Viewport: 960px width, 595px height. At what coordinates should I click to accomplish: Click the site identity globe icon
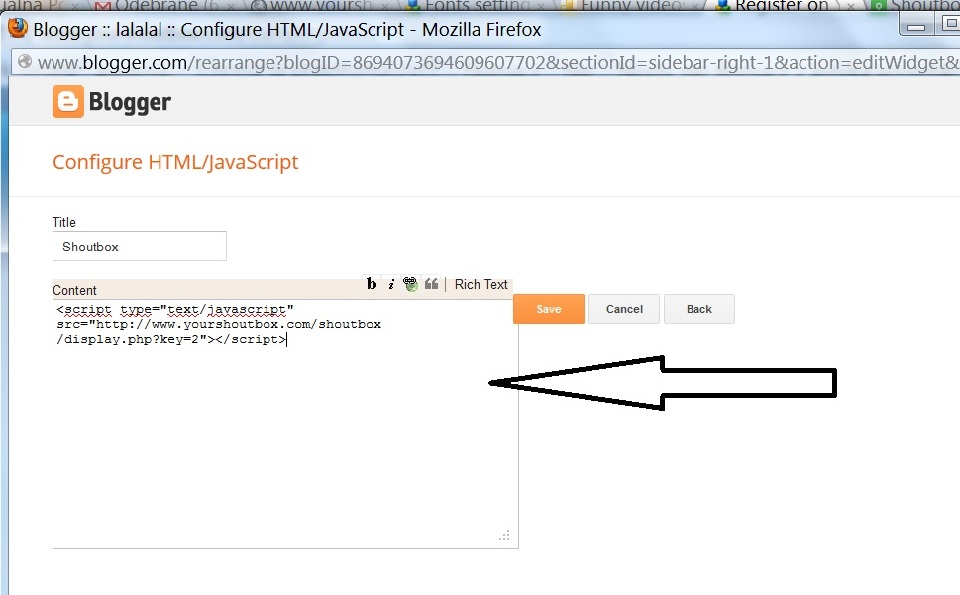[x=25, y=62]
